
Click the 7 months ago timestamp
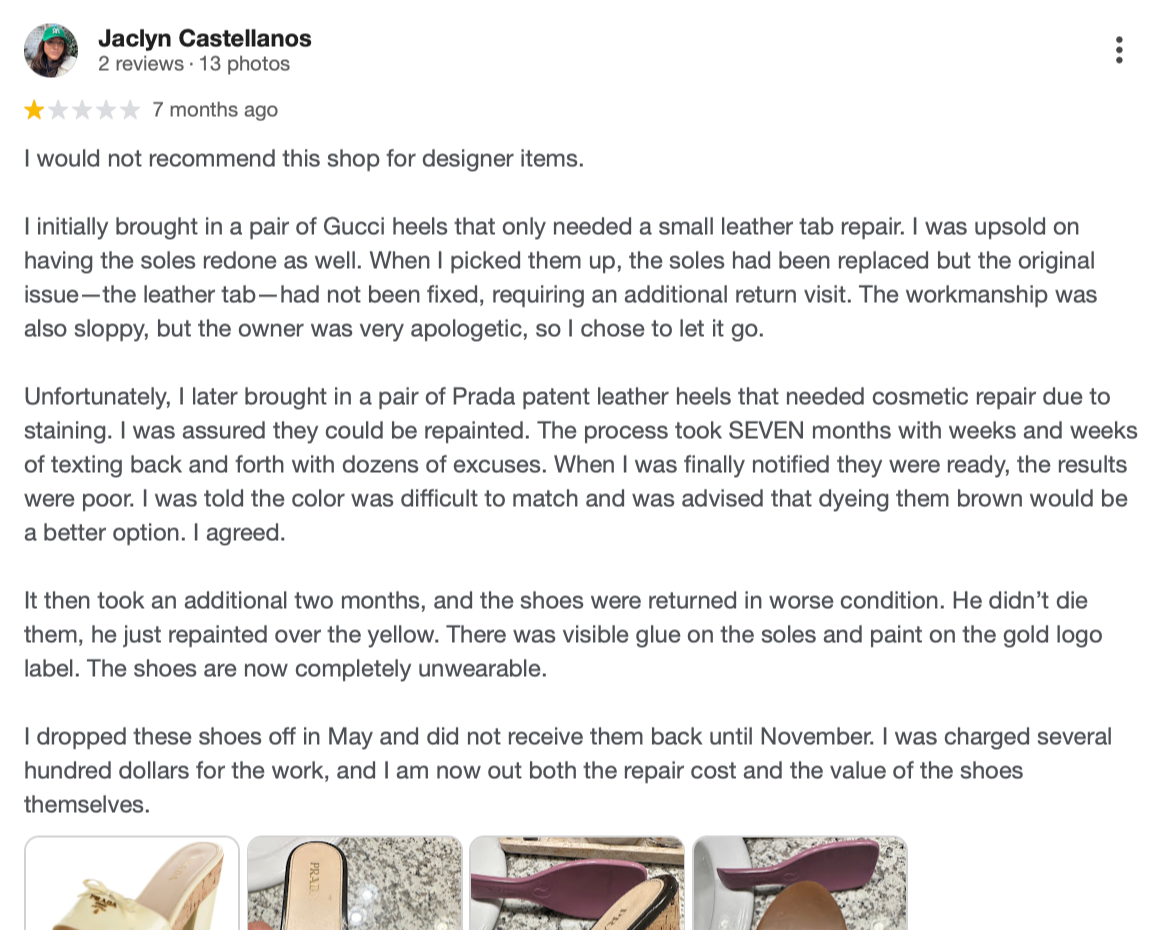[215, 110]
